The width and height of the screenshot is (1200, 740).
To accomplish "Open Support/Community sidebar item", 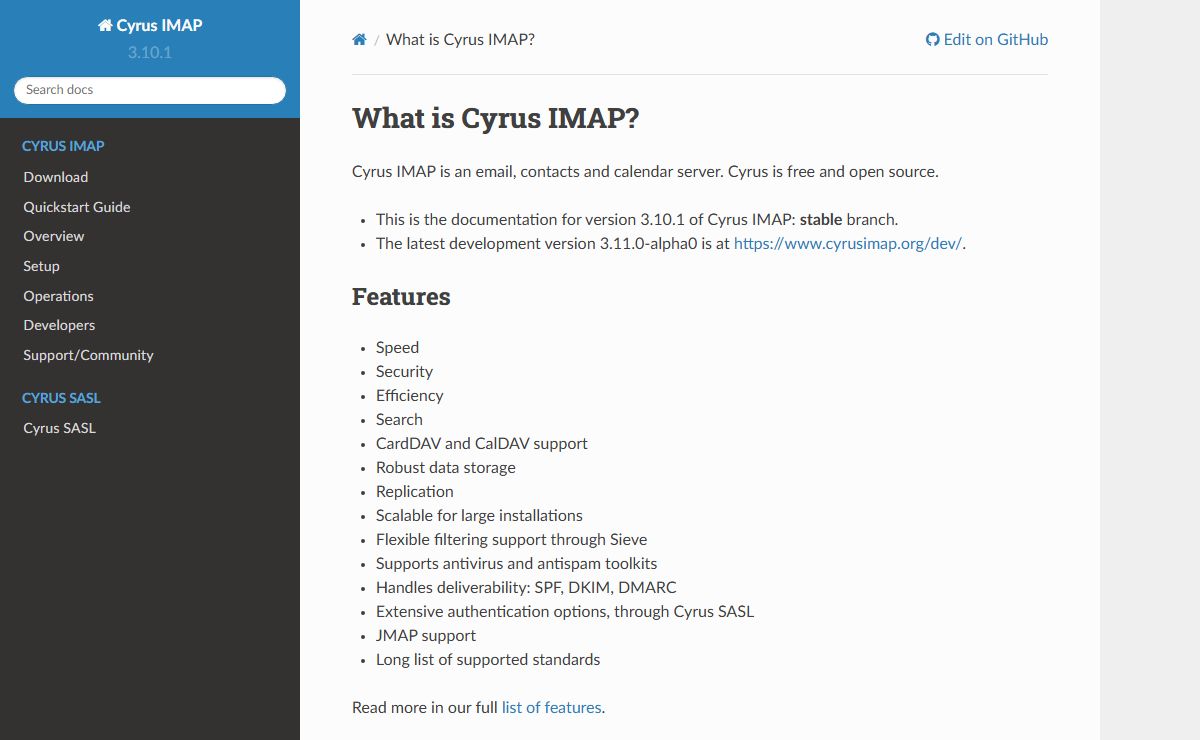I will [89, 355].
